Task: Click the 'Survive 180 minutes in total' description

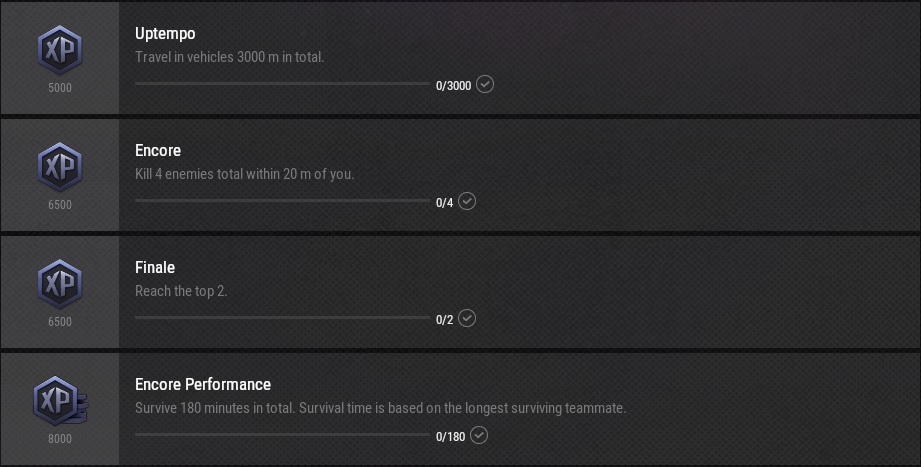Action: point(380,408)
